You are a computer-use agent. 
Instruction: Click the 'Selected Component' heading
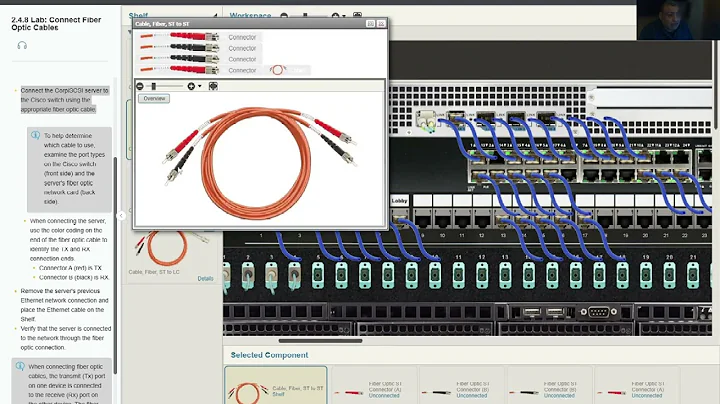click(270, 355)
